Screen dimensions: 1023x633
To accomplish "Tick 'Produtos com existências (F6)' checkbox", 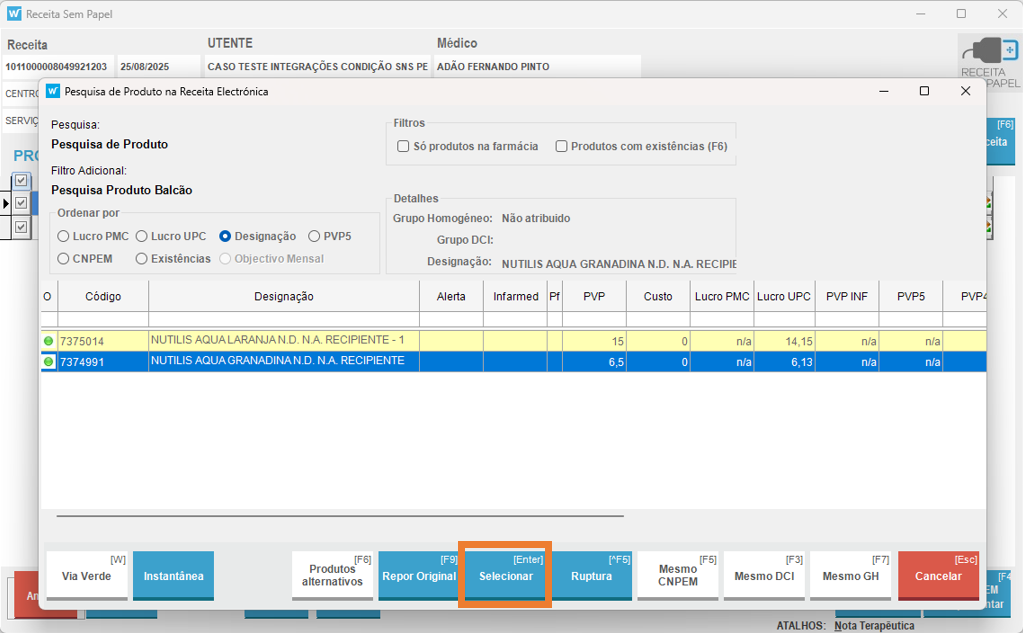I will (561, 146).
